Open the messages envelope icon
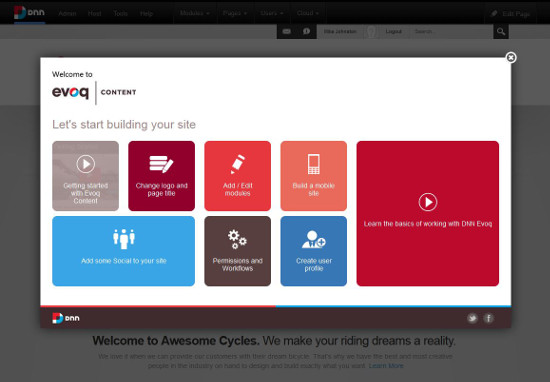Screen dimensions: 550x382 click(287, 32)
